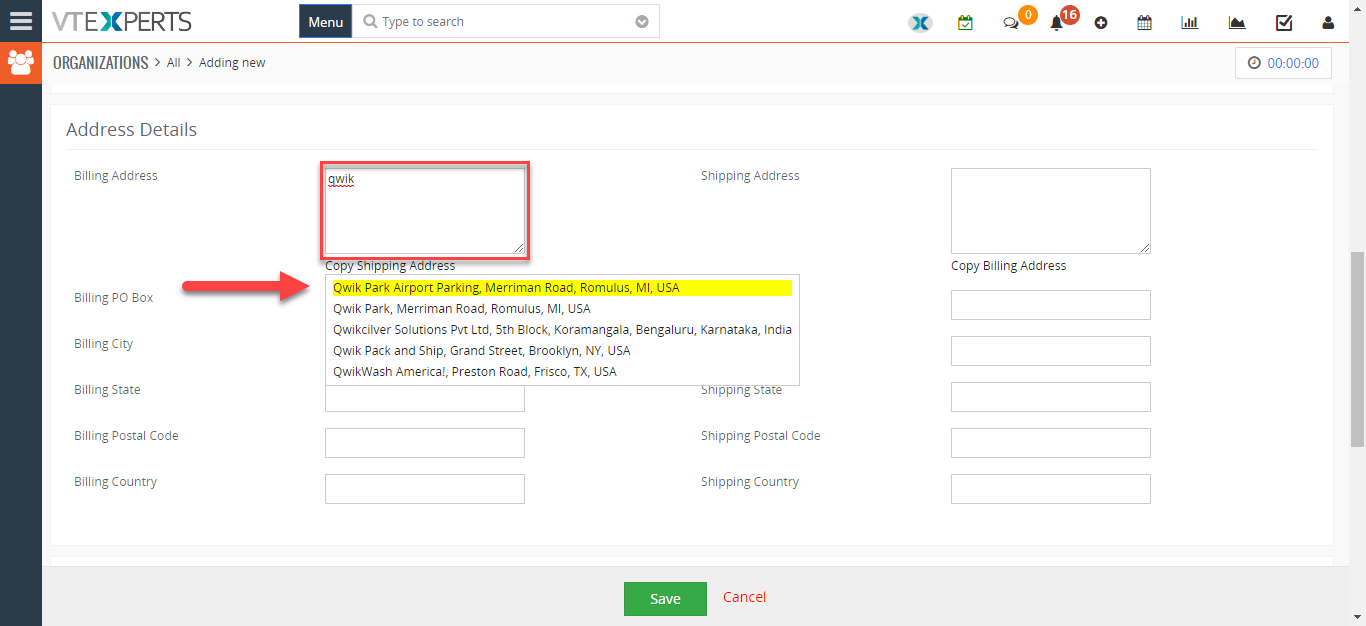Select Qwikcilver Solutions Pvt Ltd suggestion
The height and width of the screenshot is (626, 1366).
(562, 330)
